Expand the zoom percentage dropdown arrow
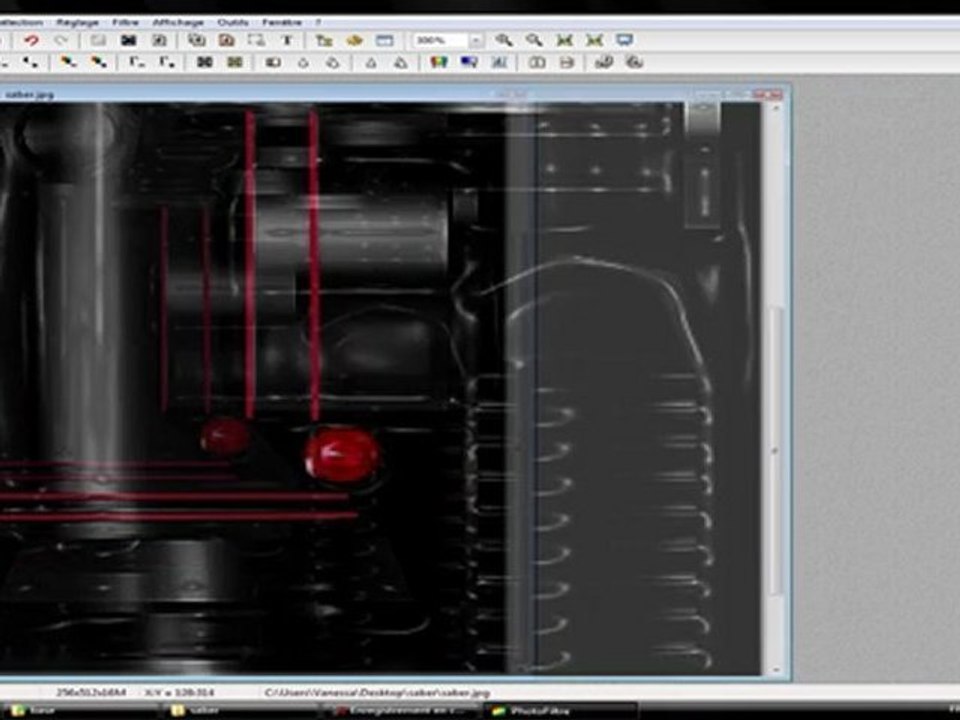 [x=476, y=41]
